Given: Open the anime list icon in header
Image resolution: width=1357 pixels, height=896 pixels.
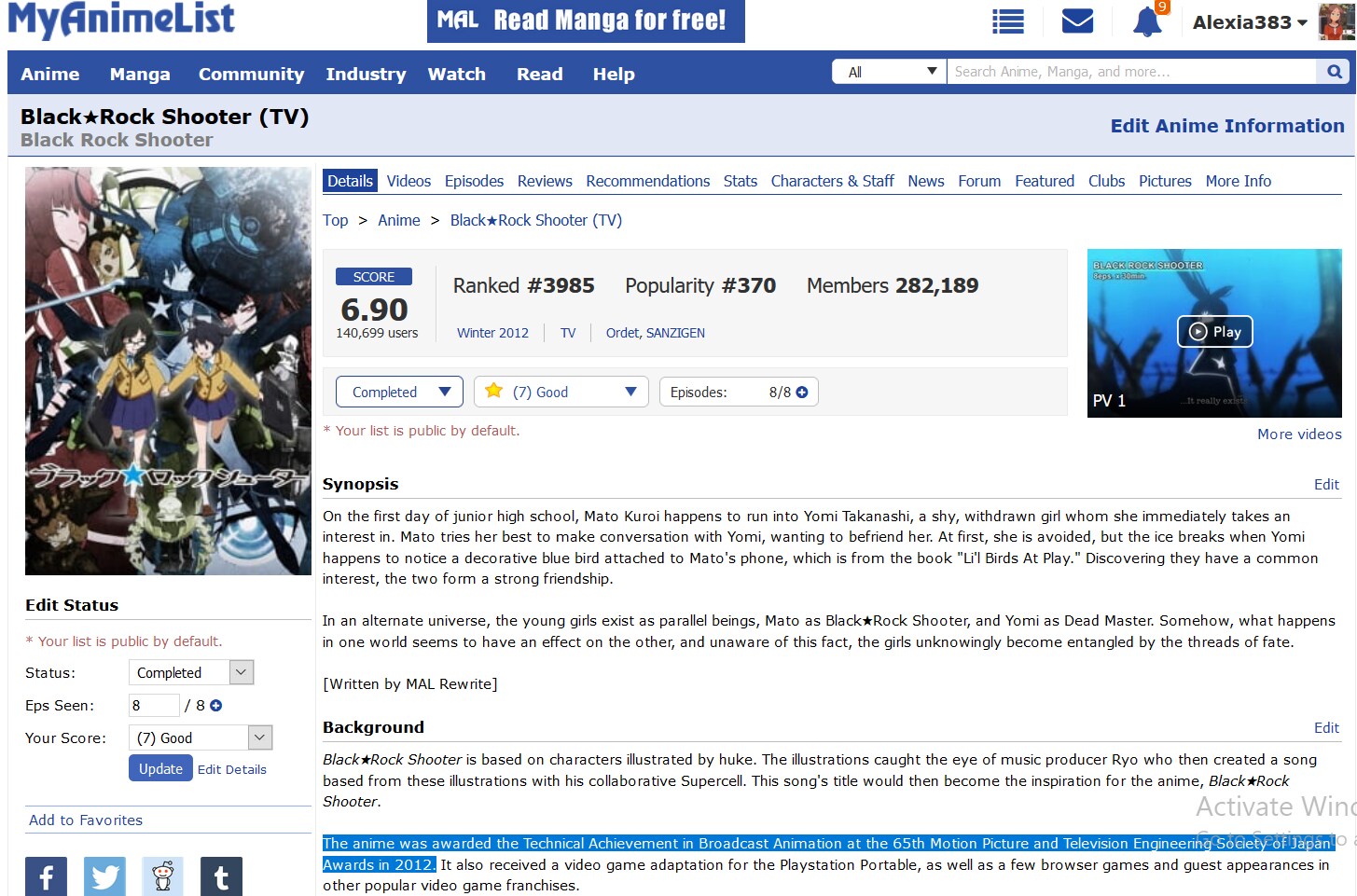Looking at the screenshot, I should pos(1007,21).
